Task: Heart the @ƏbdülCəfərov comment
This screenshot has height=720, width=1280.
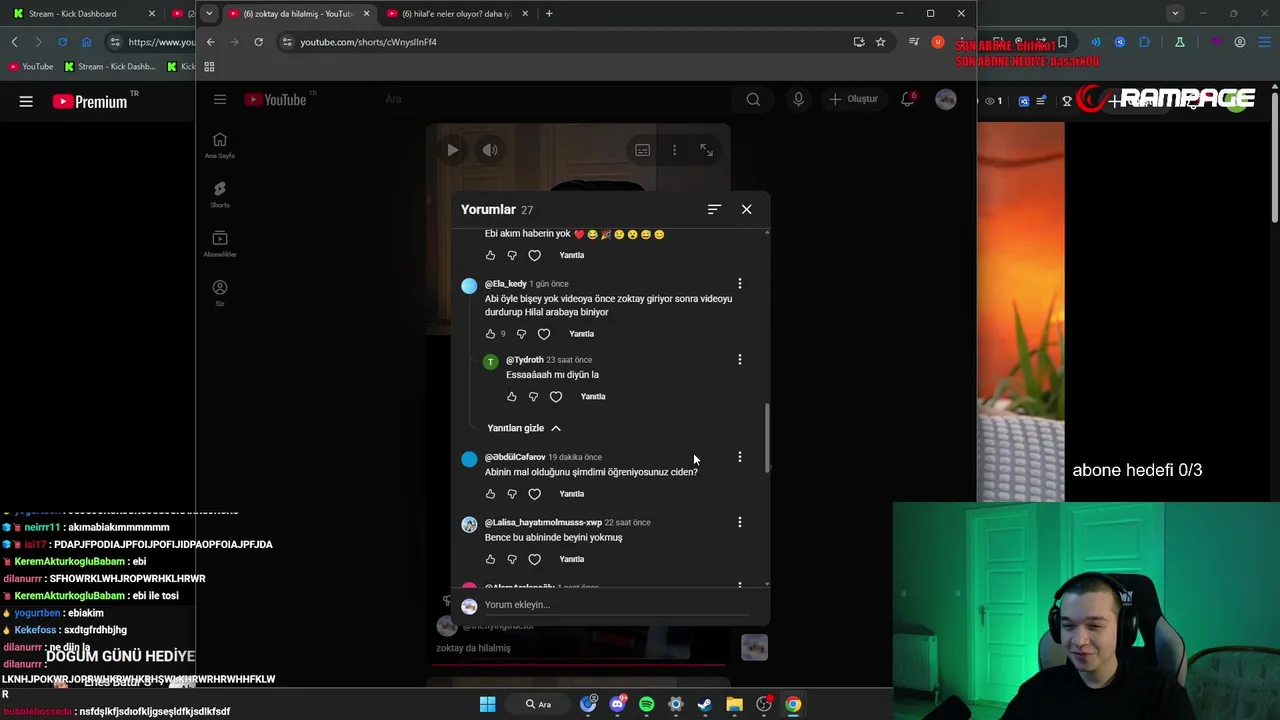Action: pos(534,494)
